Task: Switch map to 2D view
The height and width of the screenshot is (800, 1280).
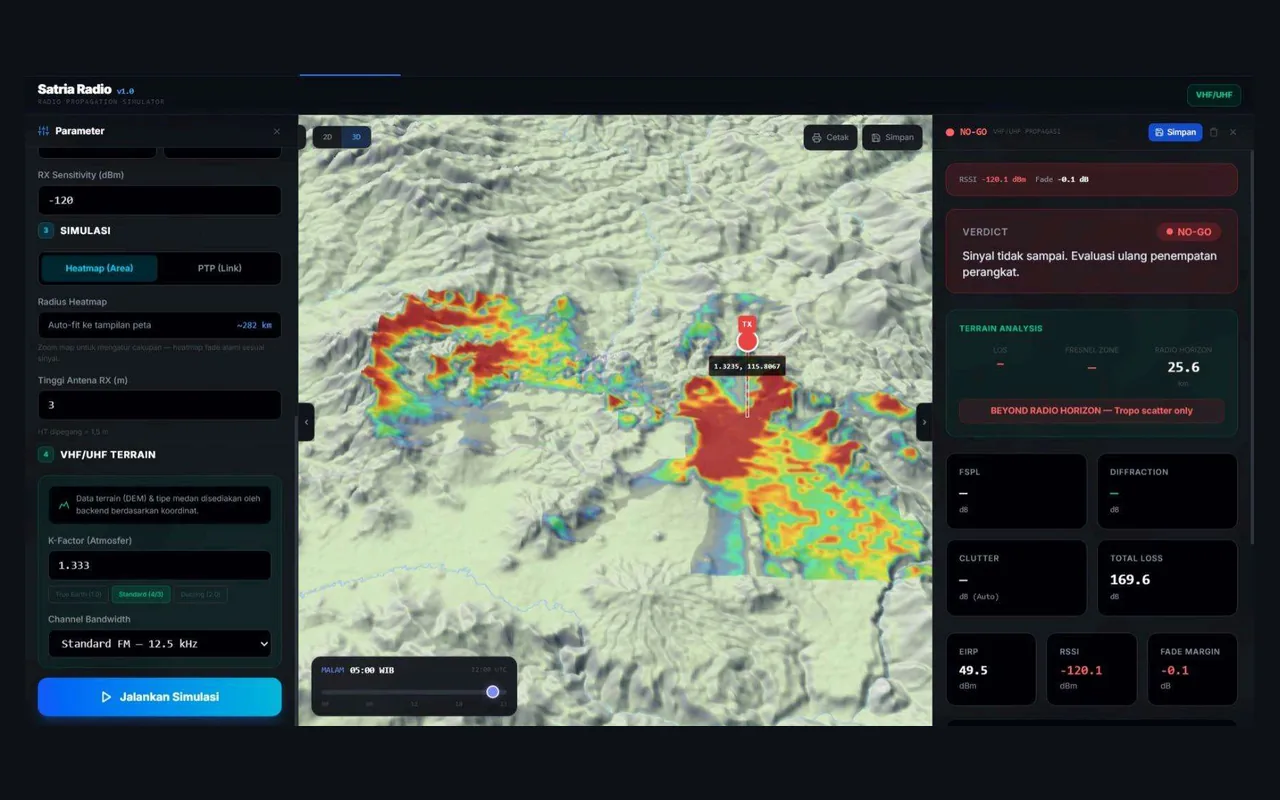Action: point(327,137)
